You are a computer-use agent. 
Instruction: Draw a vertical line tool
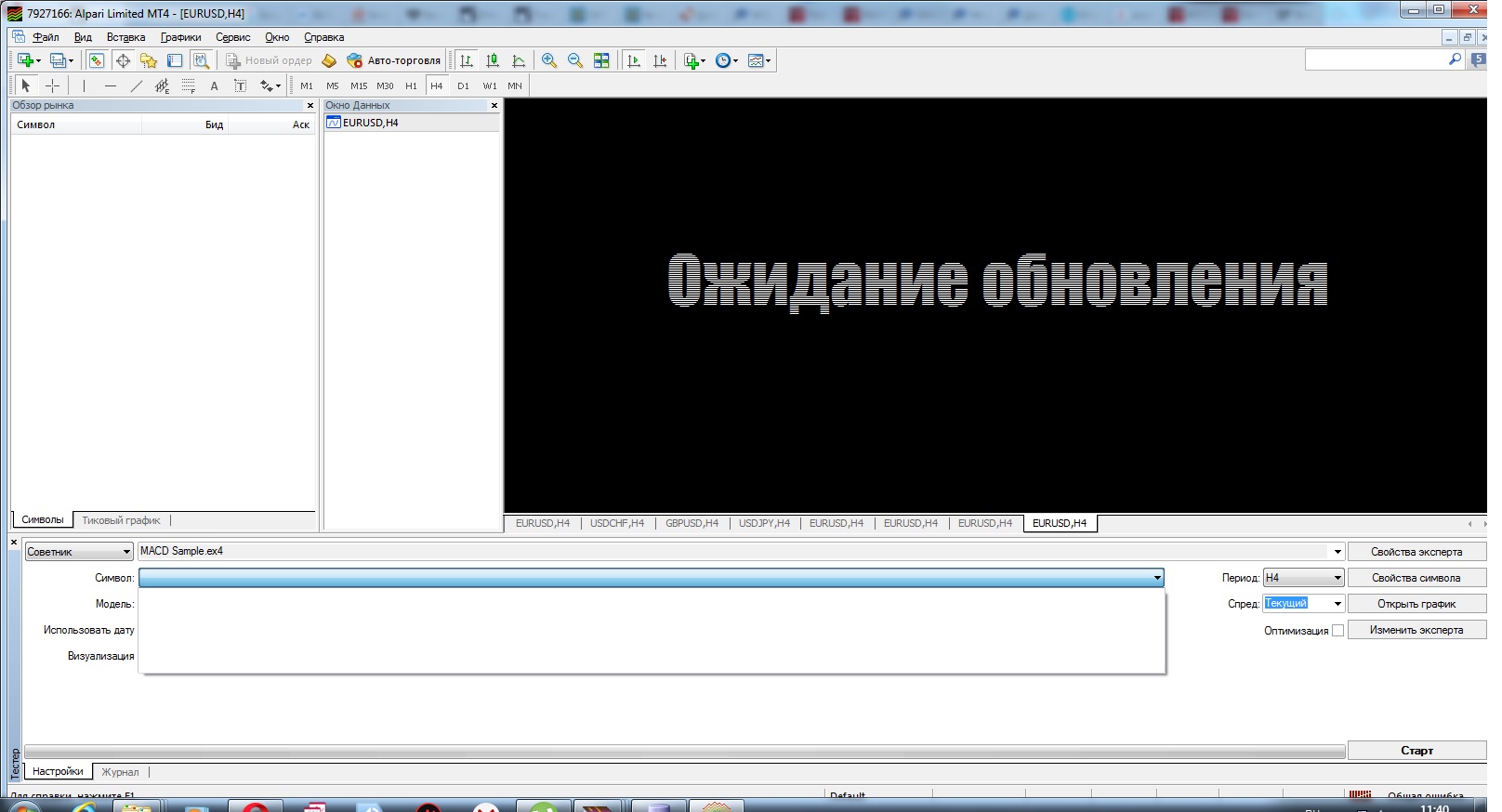tap(84, 85)
